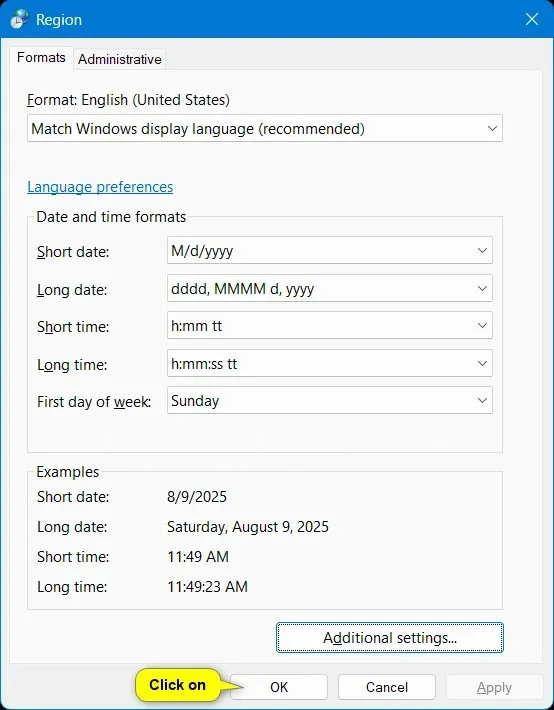Close the Region dialog window

click(x=531, y=19)
